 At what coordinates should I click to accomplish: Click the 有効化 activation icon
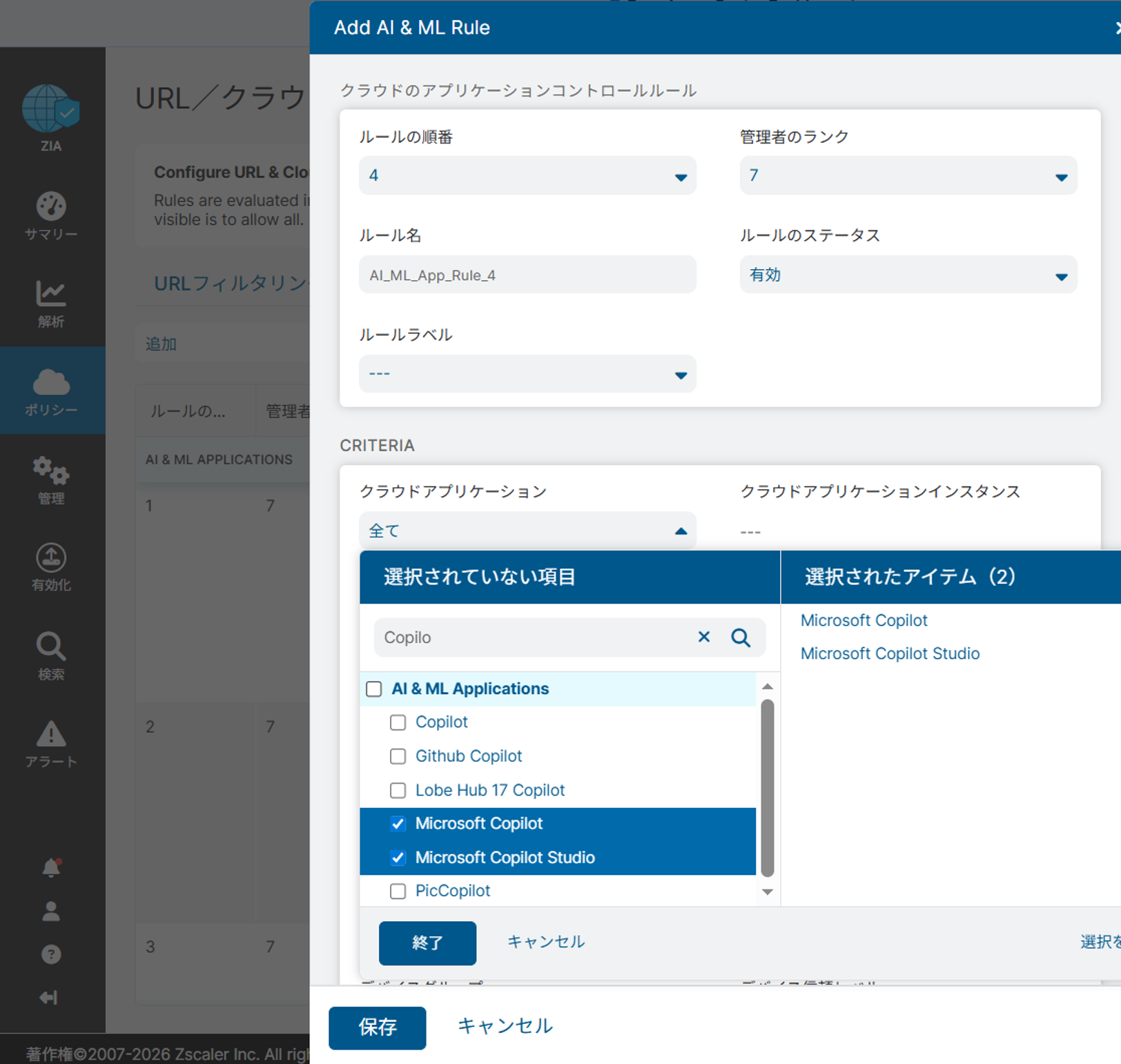(51, 558)
